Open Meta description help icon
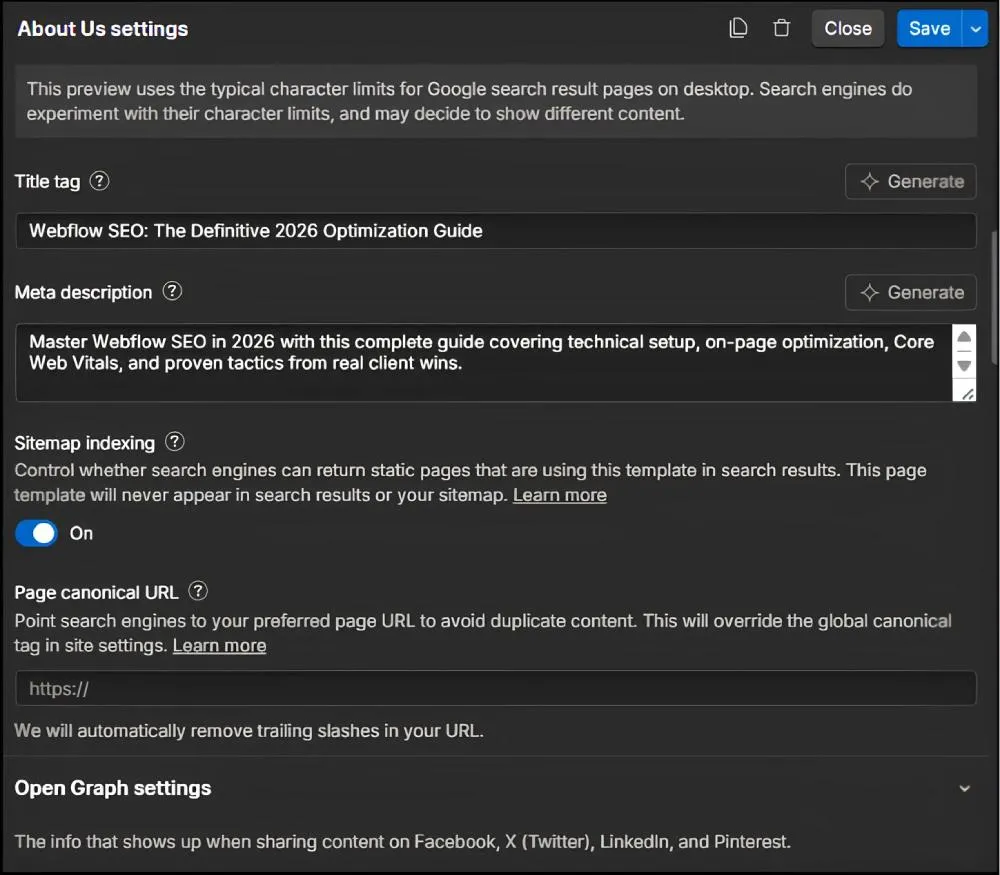 [172, 291]
